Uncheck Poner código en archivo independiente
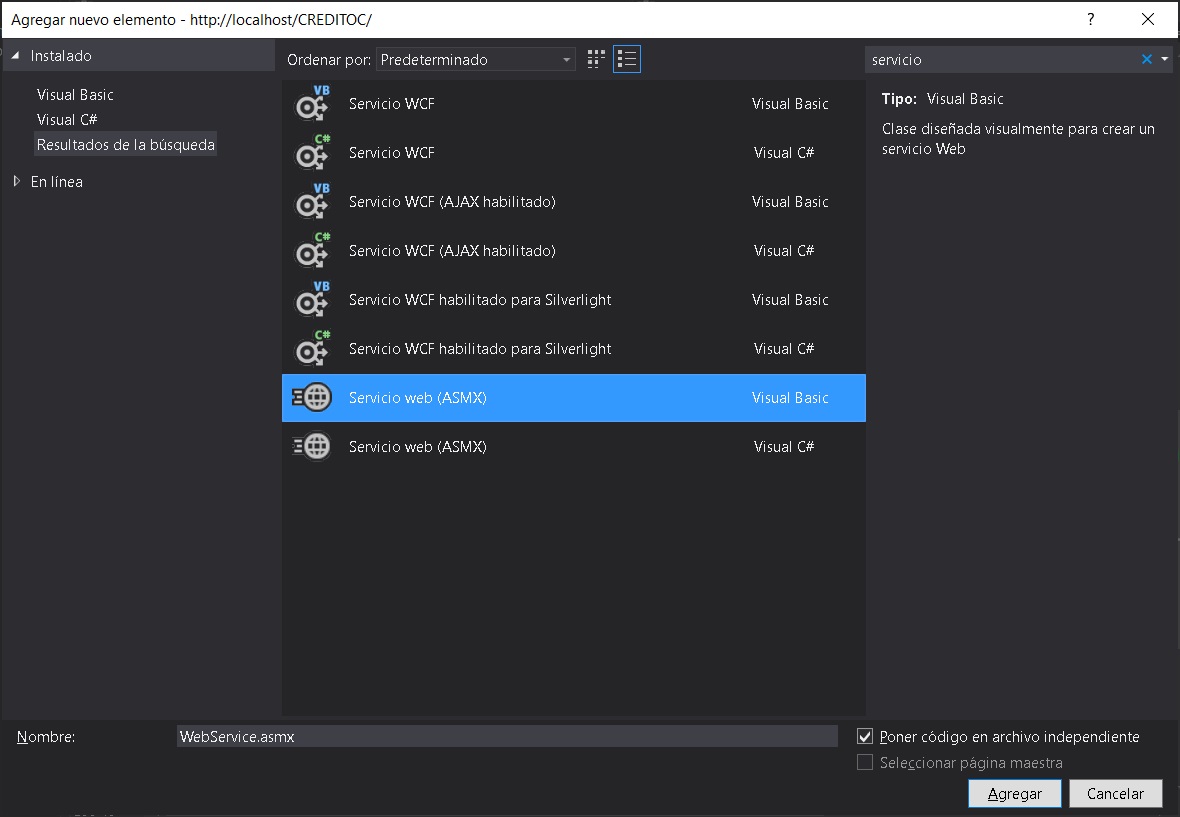 pos(865,737)
